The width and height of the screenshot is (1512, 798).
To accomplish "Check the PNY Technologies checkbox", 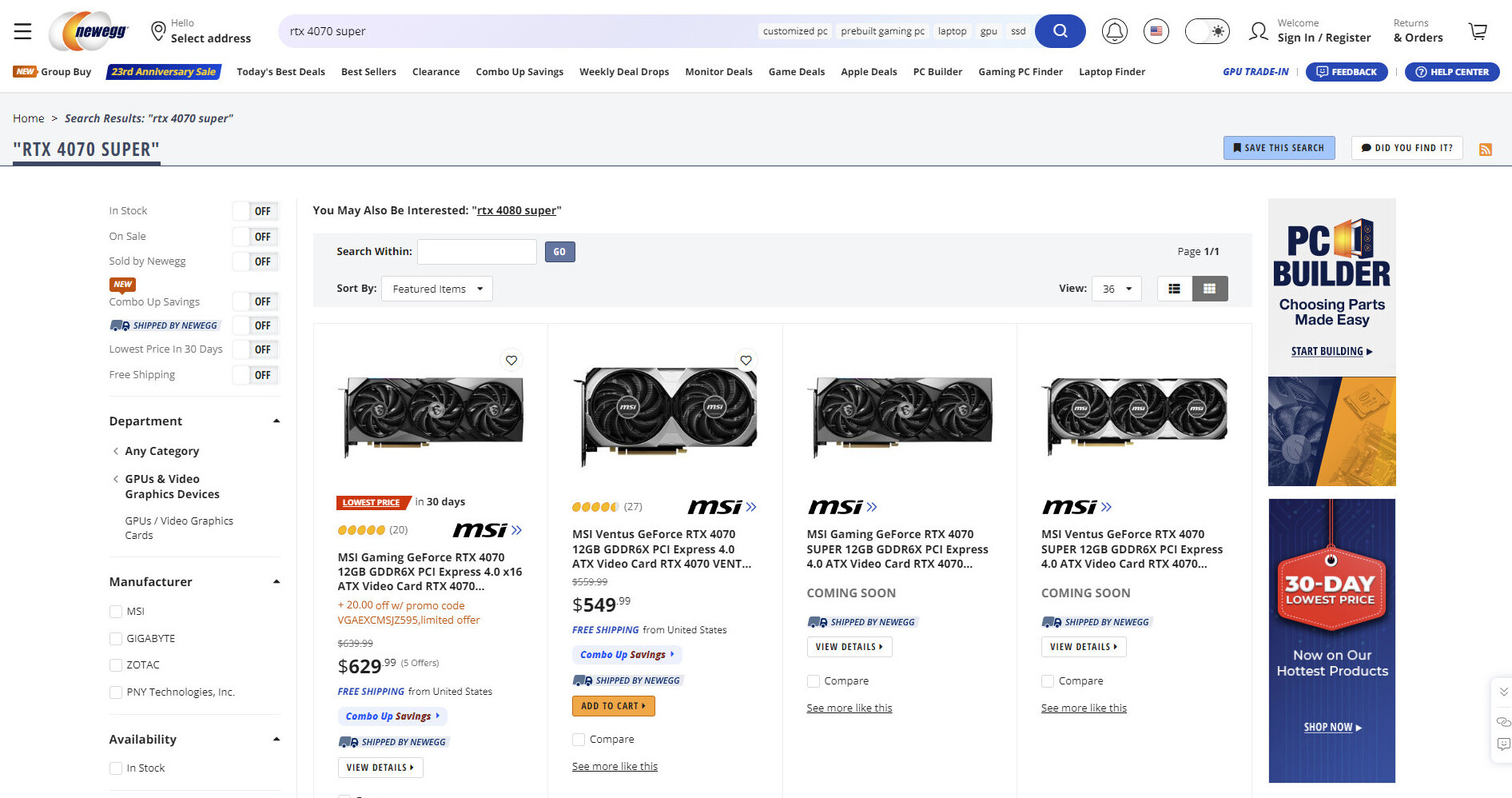I will (116, 692).
